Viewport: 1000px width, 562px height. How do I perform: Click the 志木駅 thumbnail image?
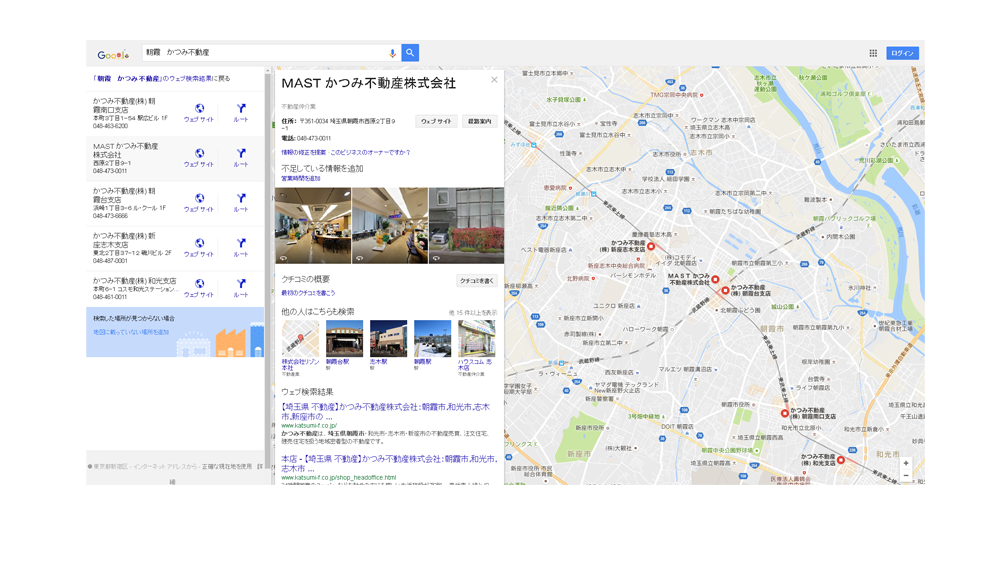coord(388,339)
